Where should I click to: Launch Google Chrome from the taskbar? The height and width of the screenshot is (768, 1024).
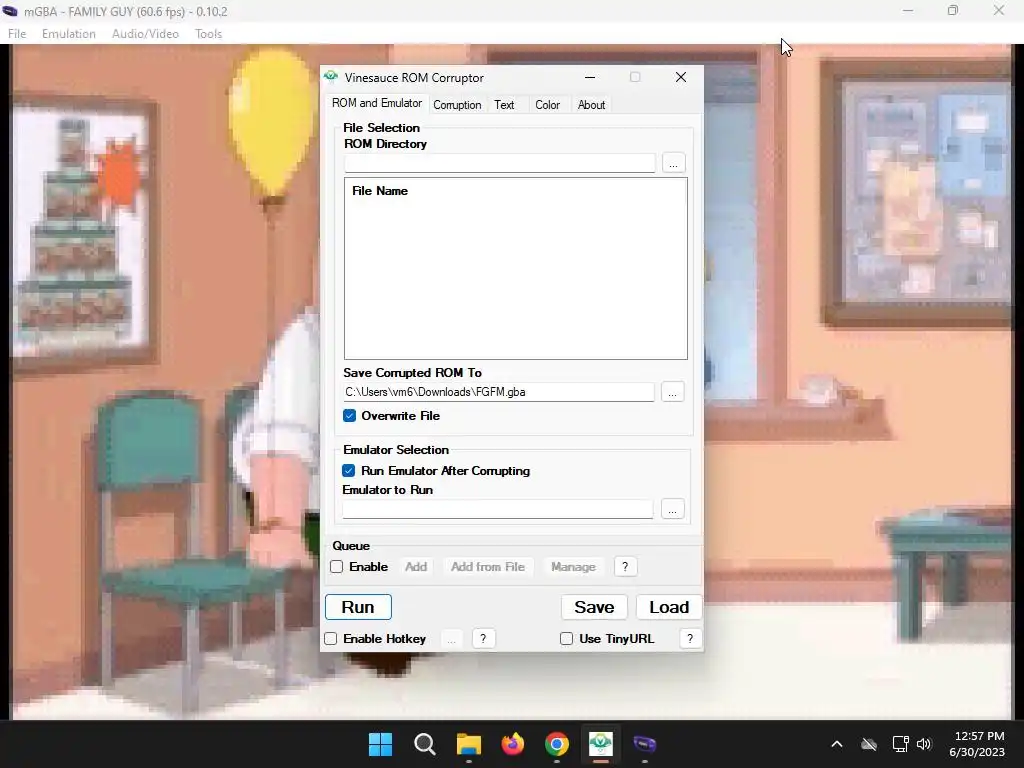pyautogui.click(x=556, y=744)
